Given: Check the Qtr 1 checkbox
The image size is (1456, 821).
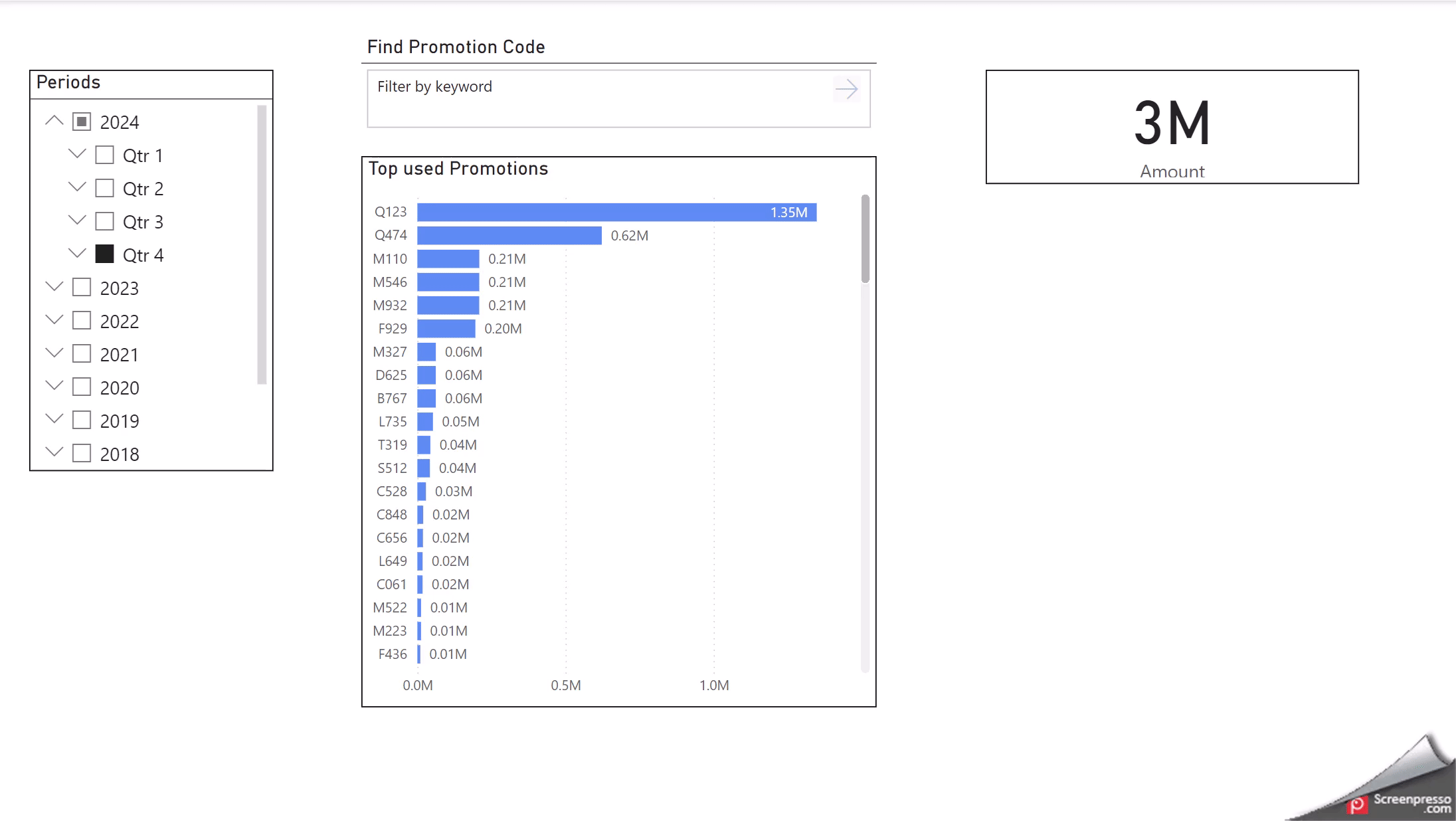Looking at the screenshot, I should tap(105, 155).
